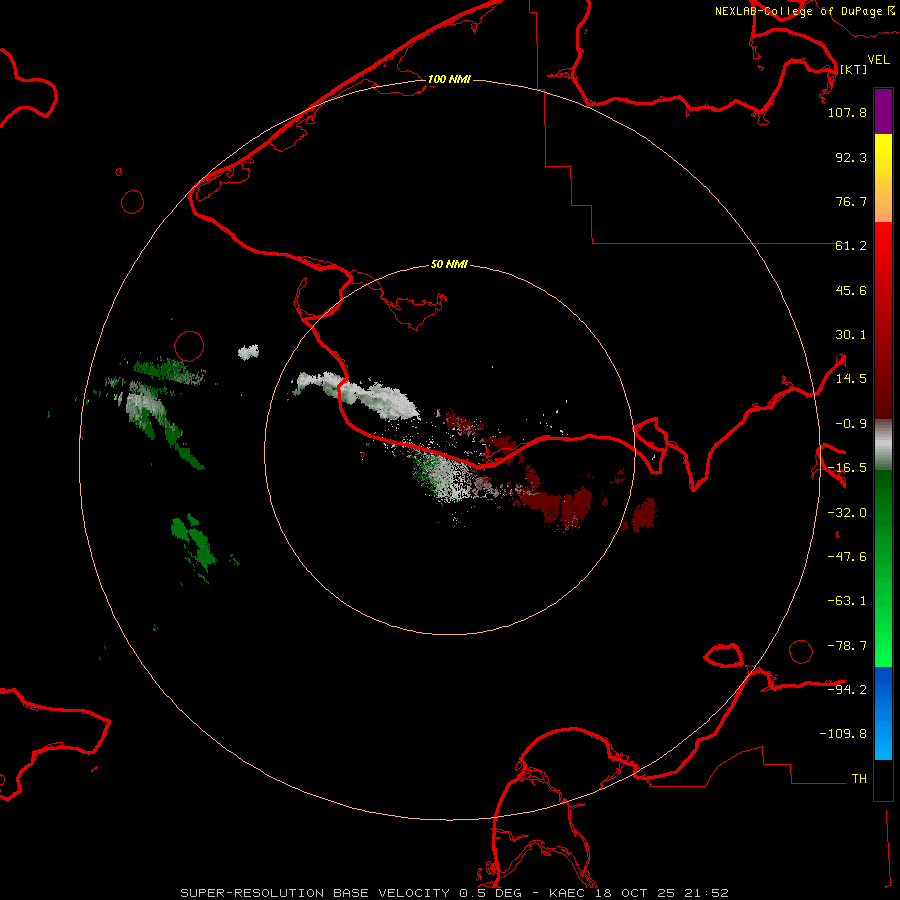Click the product title caption at bottom
900x900 pixels.
point(455,893)
